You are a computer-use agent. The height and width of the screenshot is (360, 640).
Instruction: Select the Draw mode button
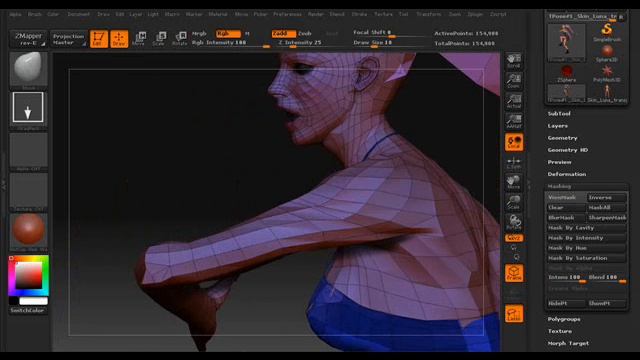coord(119,39)
